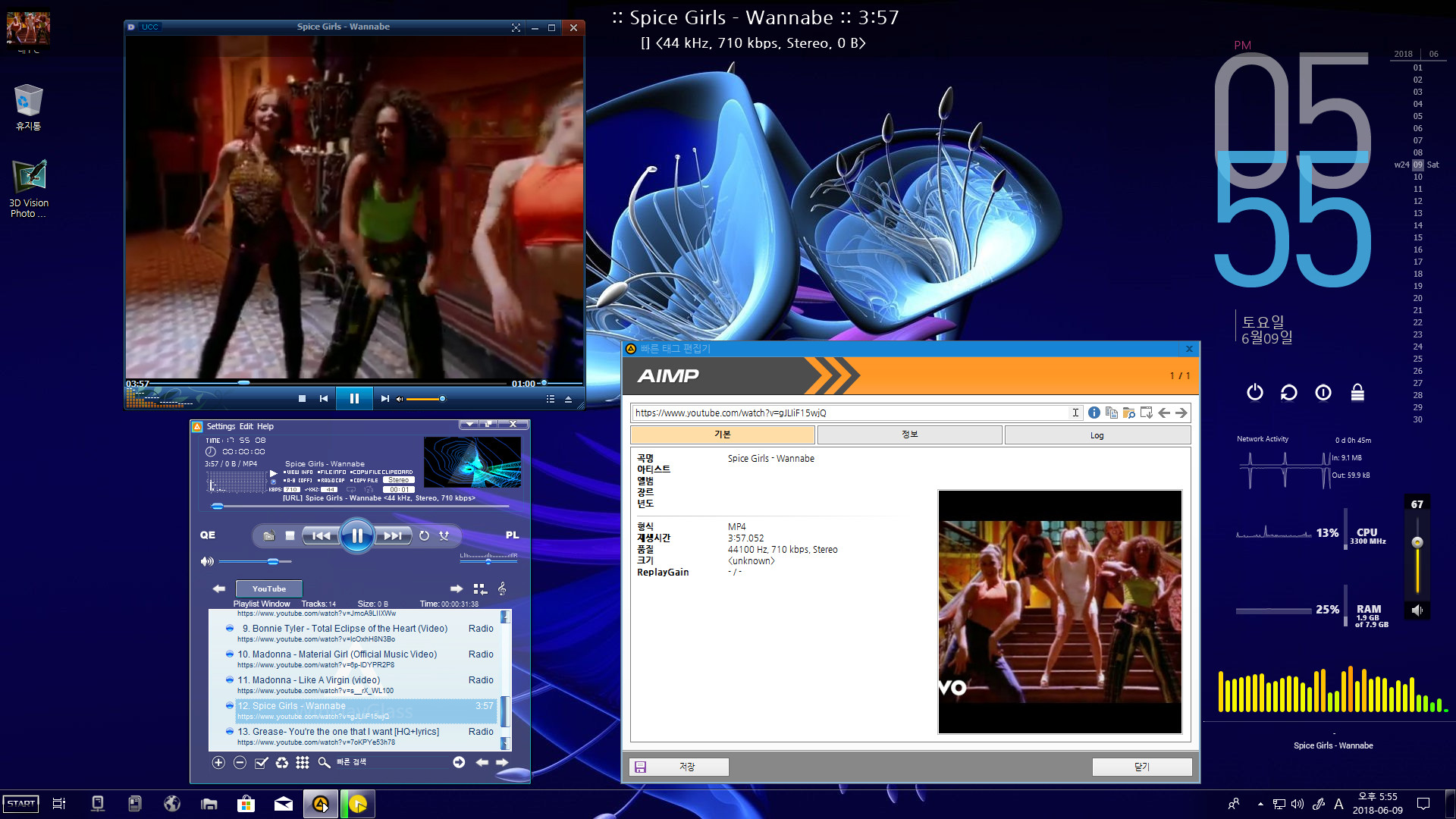Go to previous file arrow in tag editor

pos(1164,413)
